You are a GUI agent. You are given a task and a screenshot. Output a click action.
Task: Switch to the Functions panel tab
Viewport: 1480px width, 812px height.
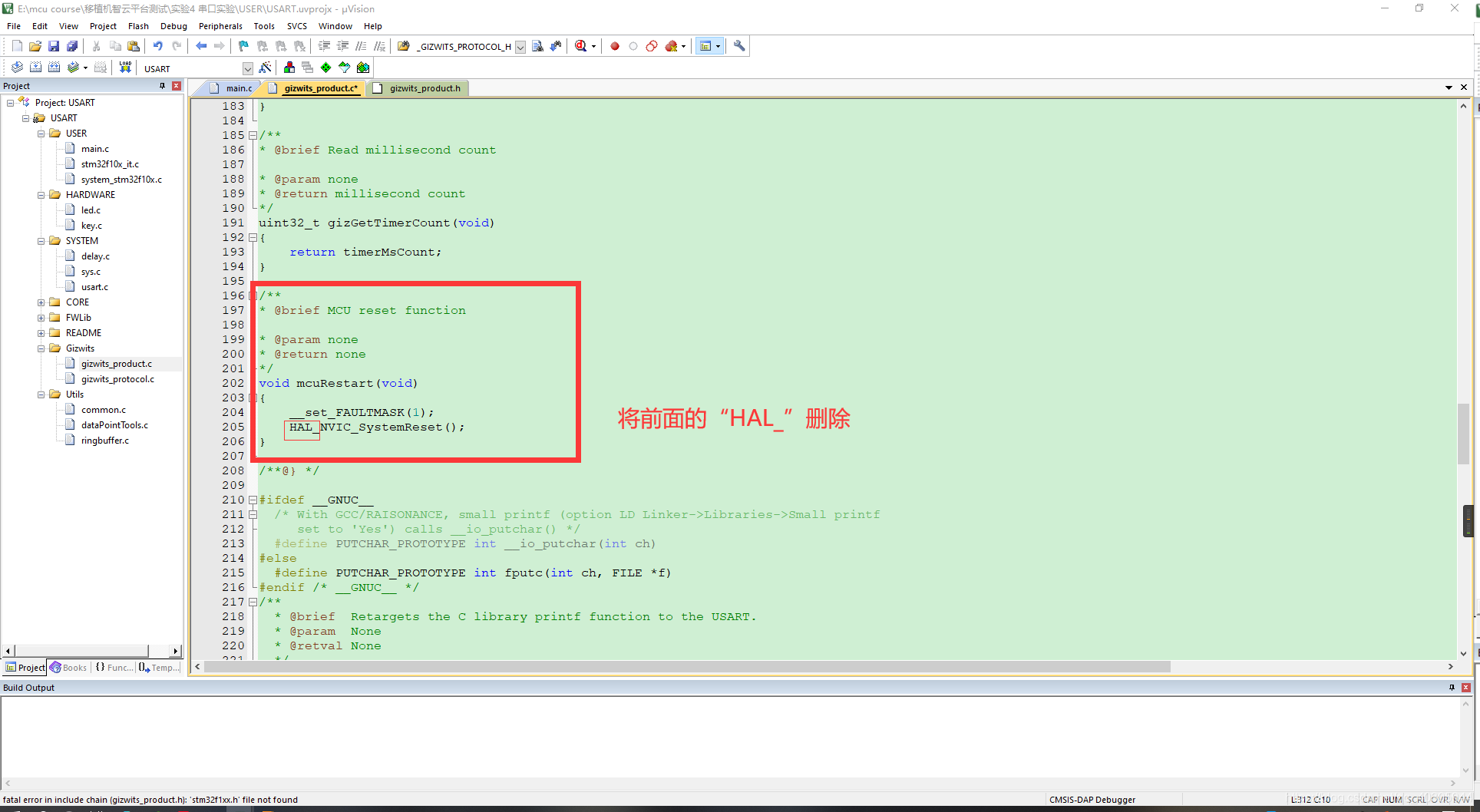click(x=114, y=668)
